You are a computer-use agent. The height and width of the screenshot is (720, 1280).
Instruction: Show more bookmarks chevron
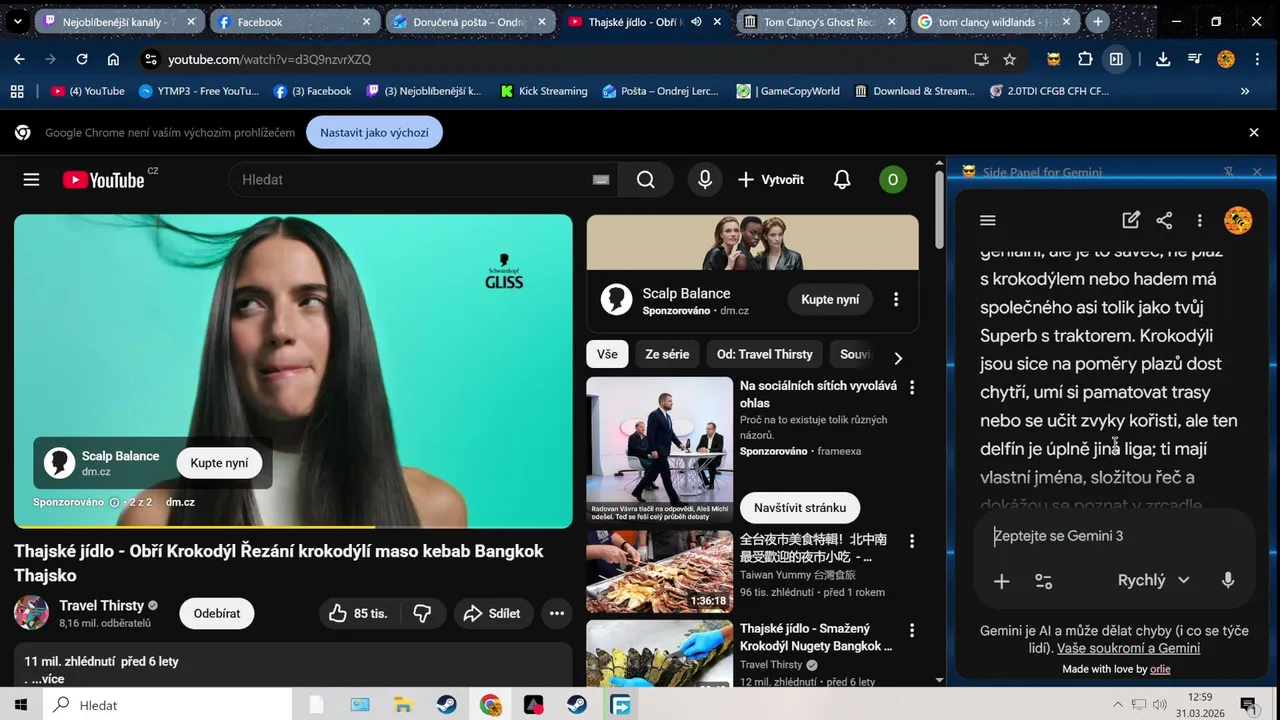1245,91
